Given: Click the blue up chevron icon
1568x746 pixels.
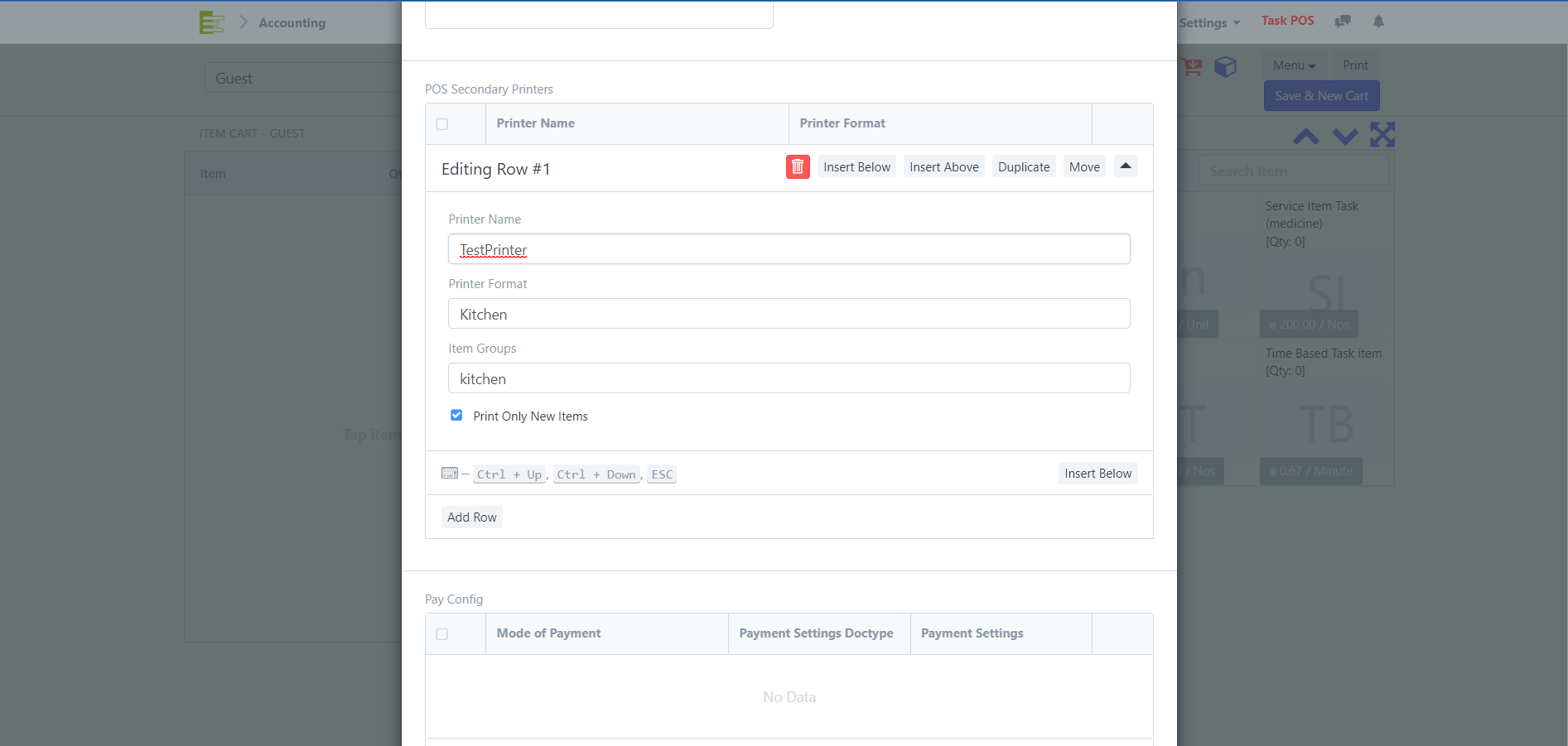Looking at the screenshot, I should click(x=1306, y=136).
